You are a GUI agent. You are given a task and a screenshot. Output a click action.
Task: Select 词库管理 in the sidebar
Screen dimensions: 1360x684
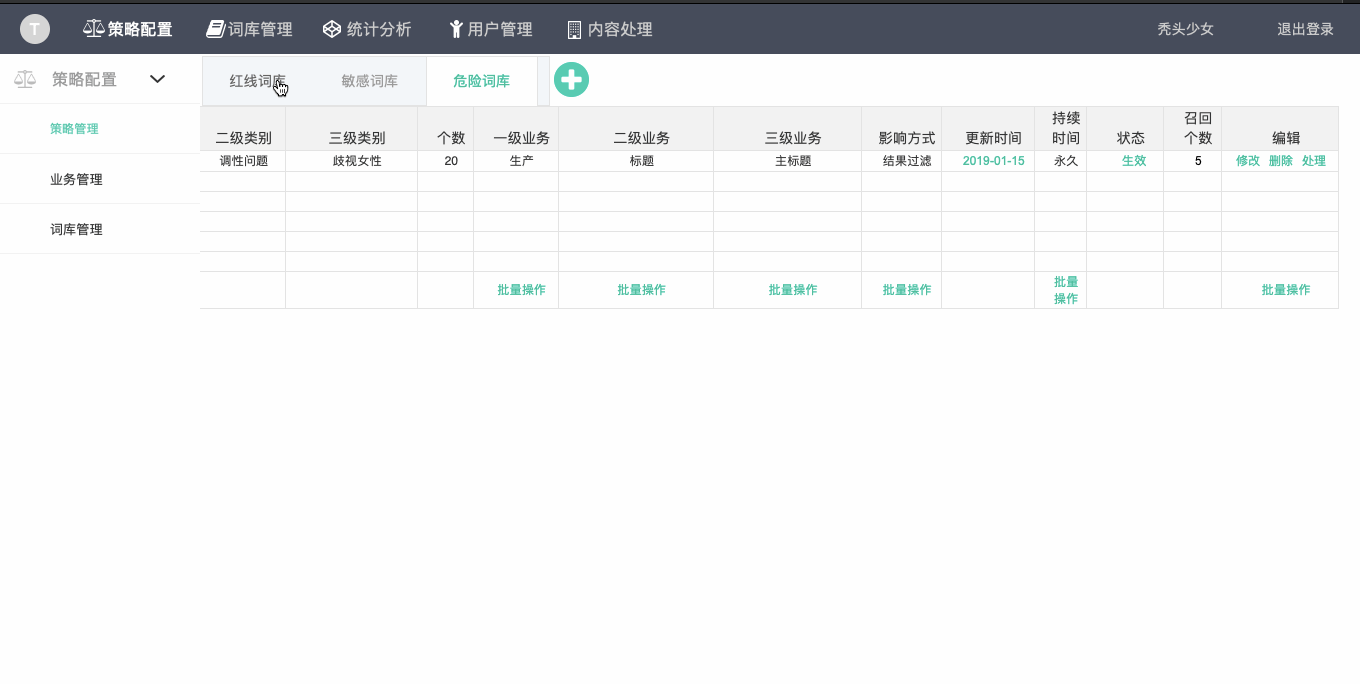pyautogui.click(x=76, y=230)
